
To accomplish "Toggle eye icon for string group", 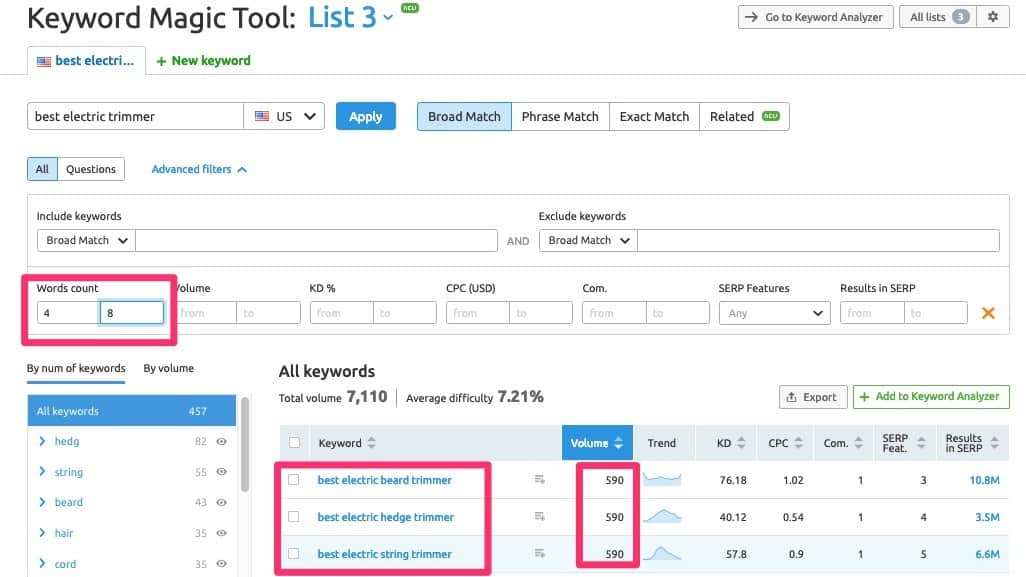I will point(221,472).
